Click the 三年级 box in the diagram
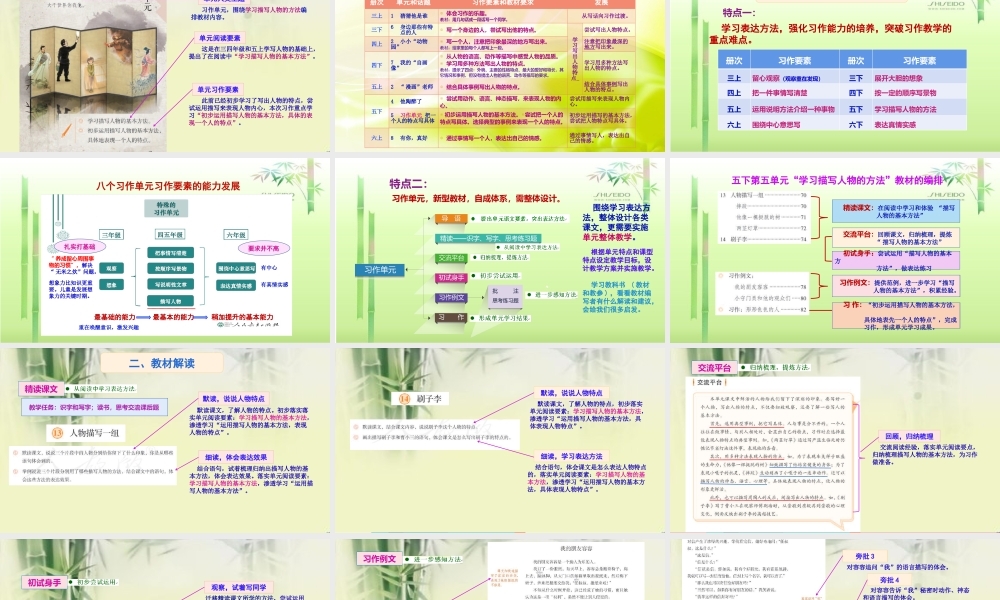The width and height of the screenshot is (1000, 600). pyautogui.click(x=111, y=235)
